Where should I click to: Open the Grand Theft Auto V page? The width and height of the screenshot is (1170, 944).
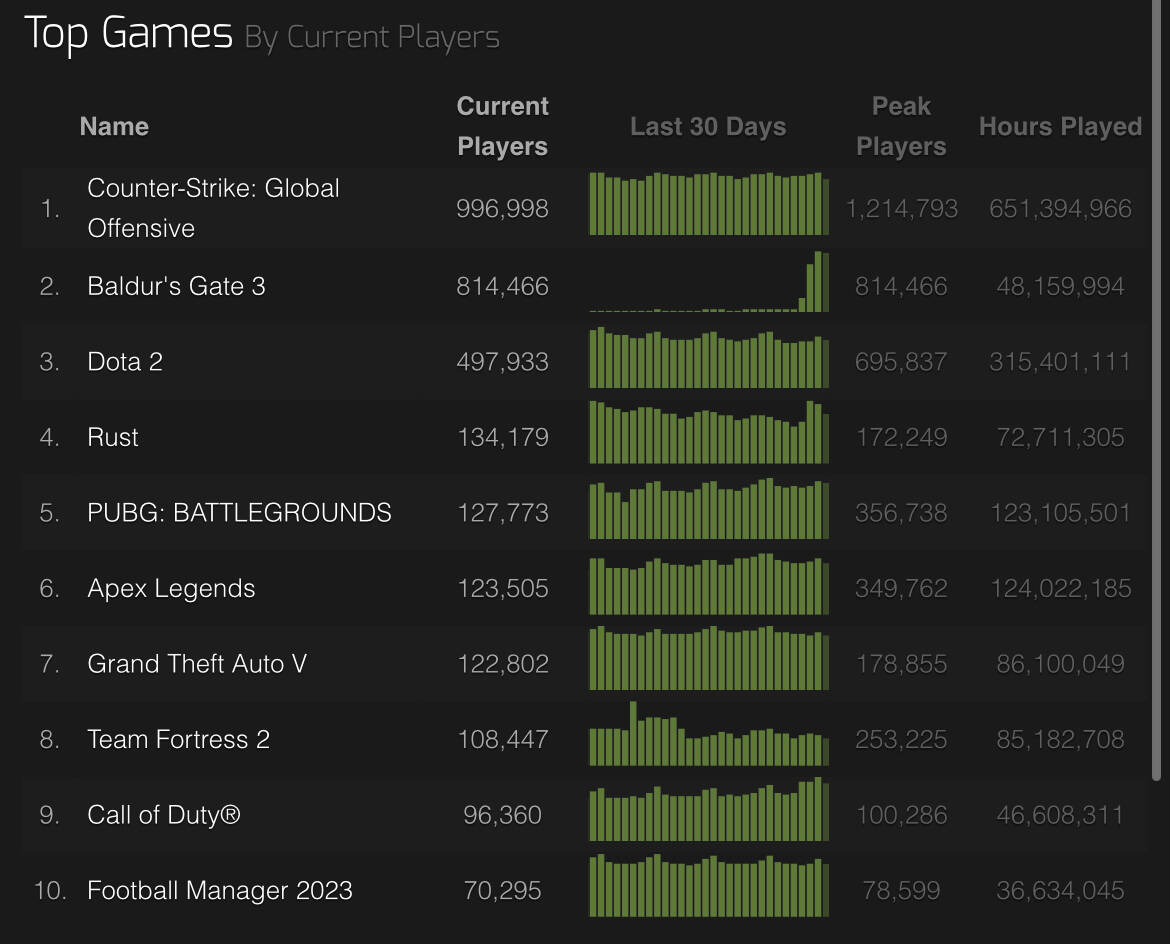point(197,664)
